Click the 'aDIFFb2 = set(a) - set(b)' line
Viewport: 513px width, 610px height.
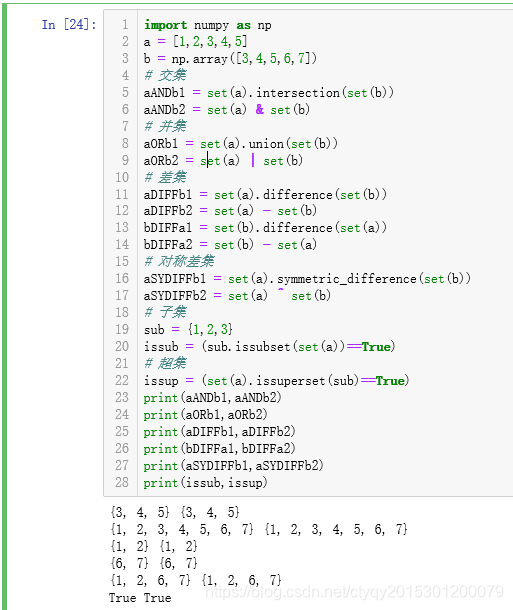230,211
